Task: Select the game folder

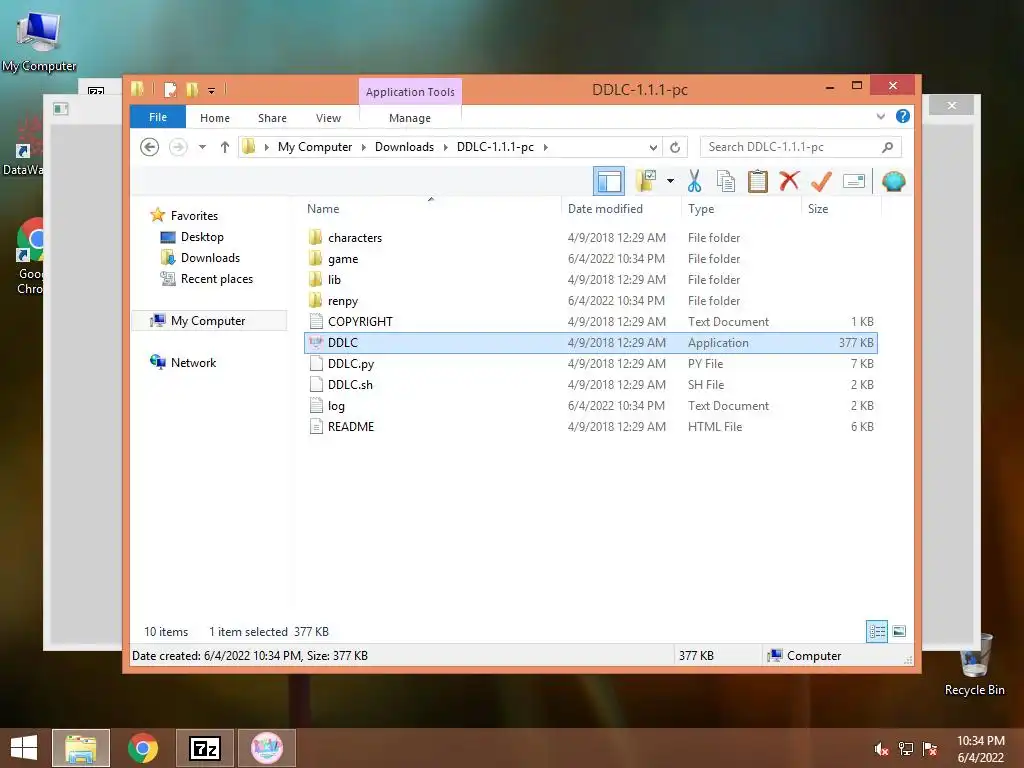Action: [x=590, y=259]
